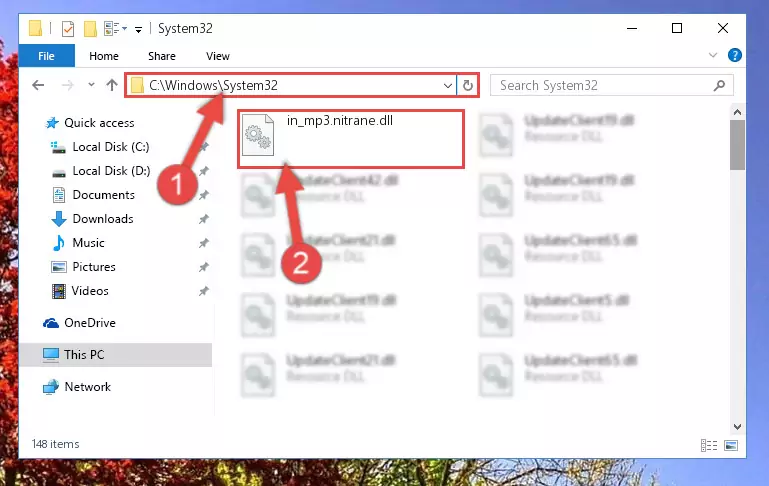Click the Videos filmstrip icon
Image resolution: width=769 pixels, height=486 pixels.
59,291
